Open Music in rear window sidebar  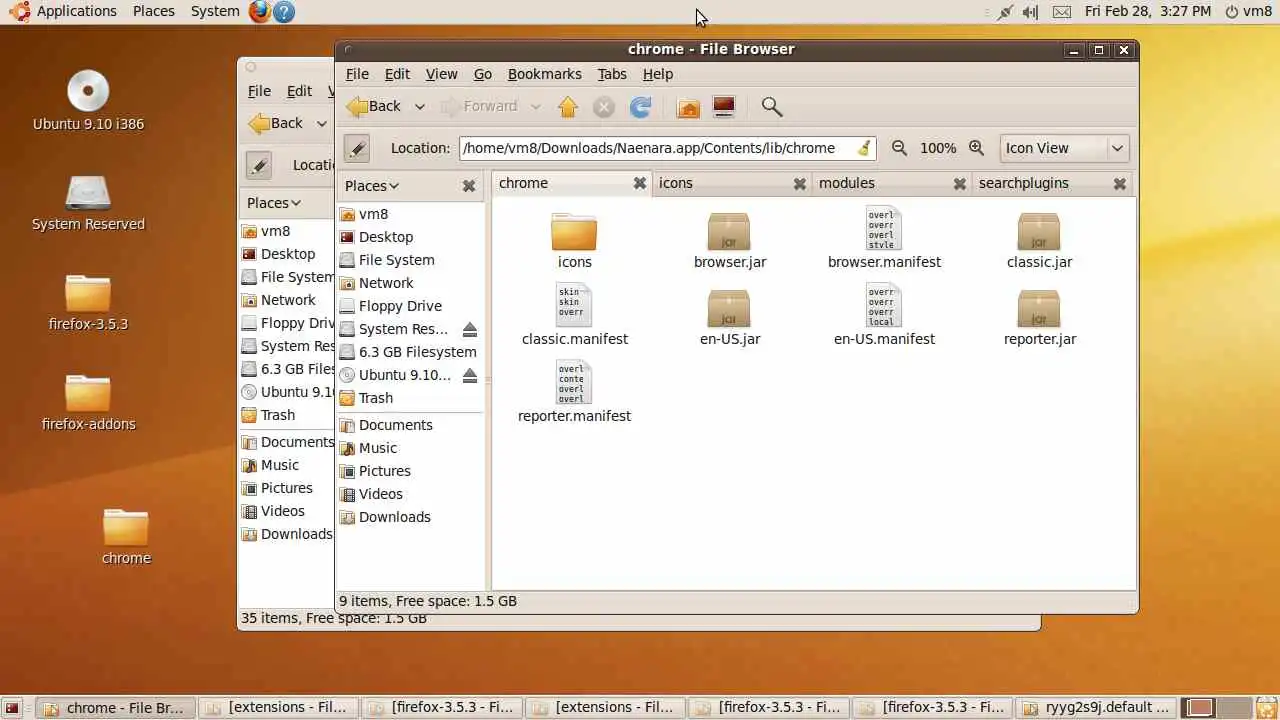click(271, 465)
